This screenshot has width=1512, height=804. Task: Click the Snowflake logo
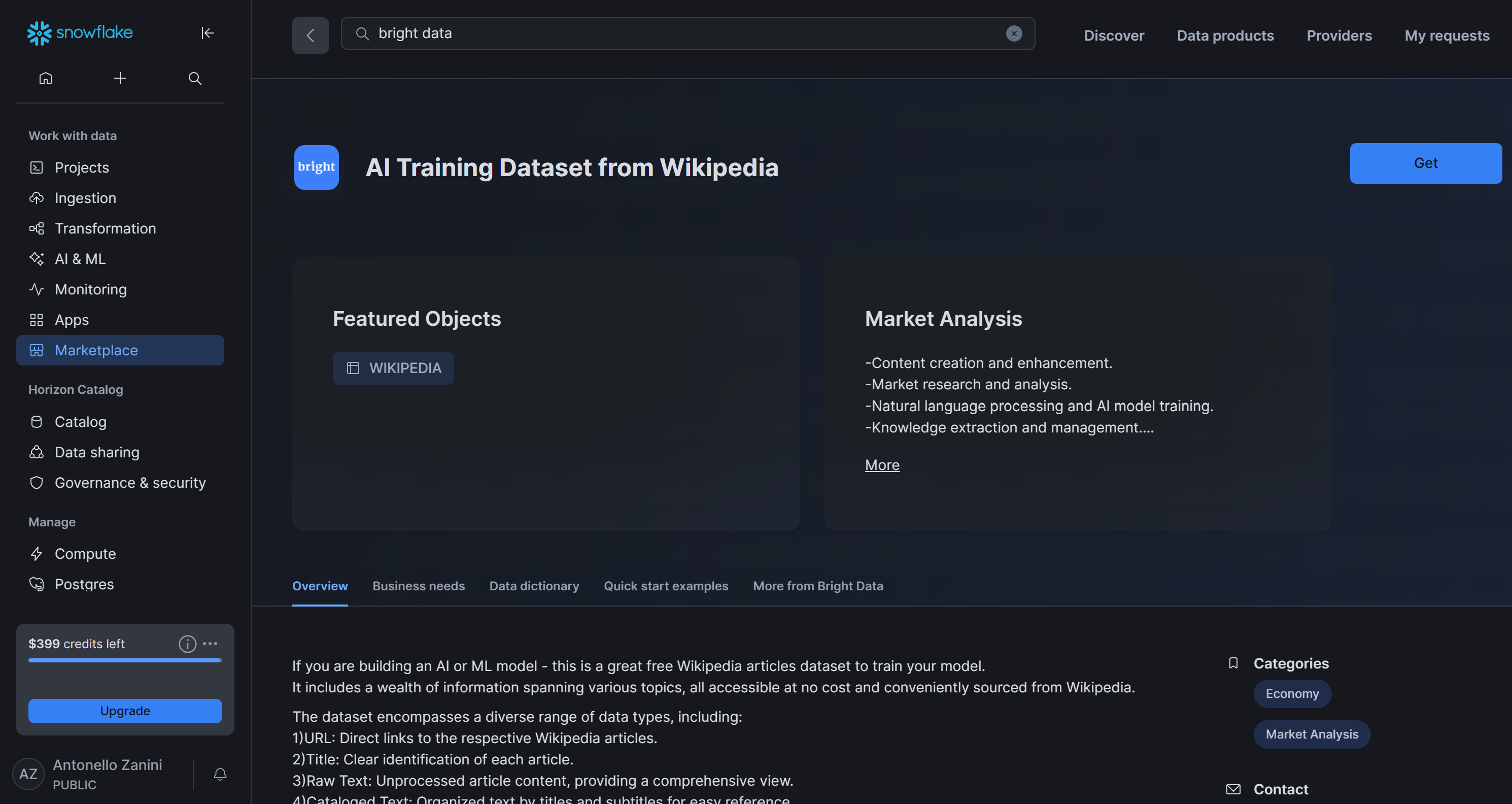[80, 33]
